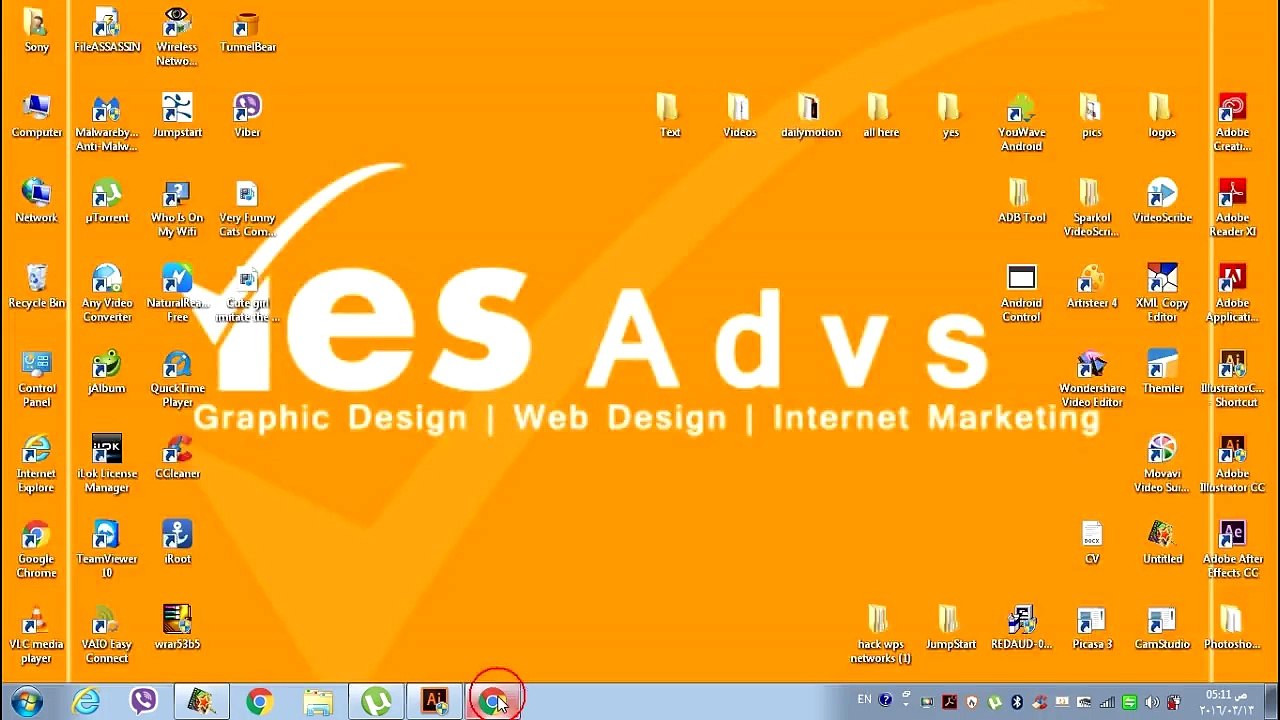Select the iRoot desktop icon
Screen dimensions: 1280x720
point(177,543)
